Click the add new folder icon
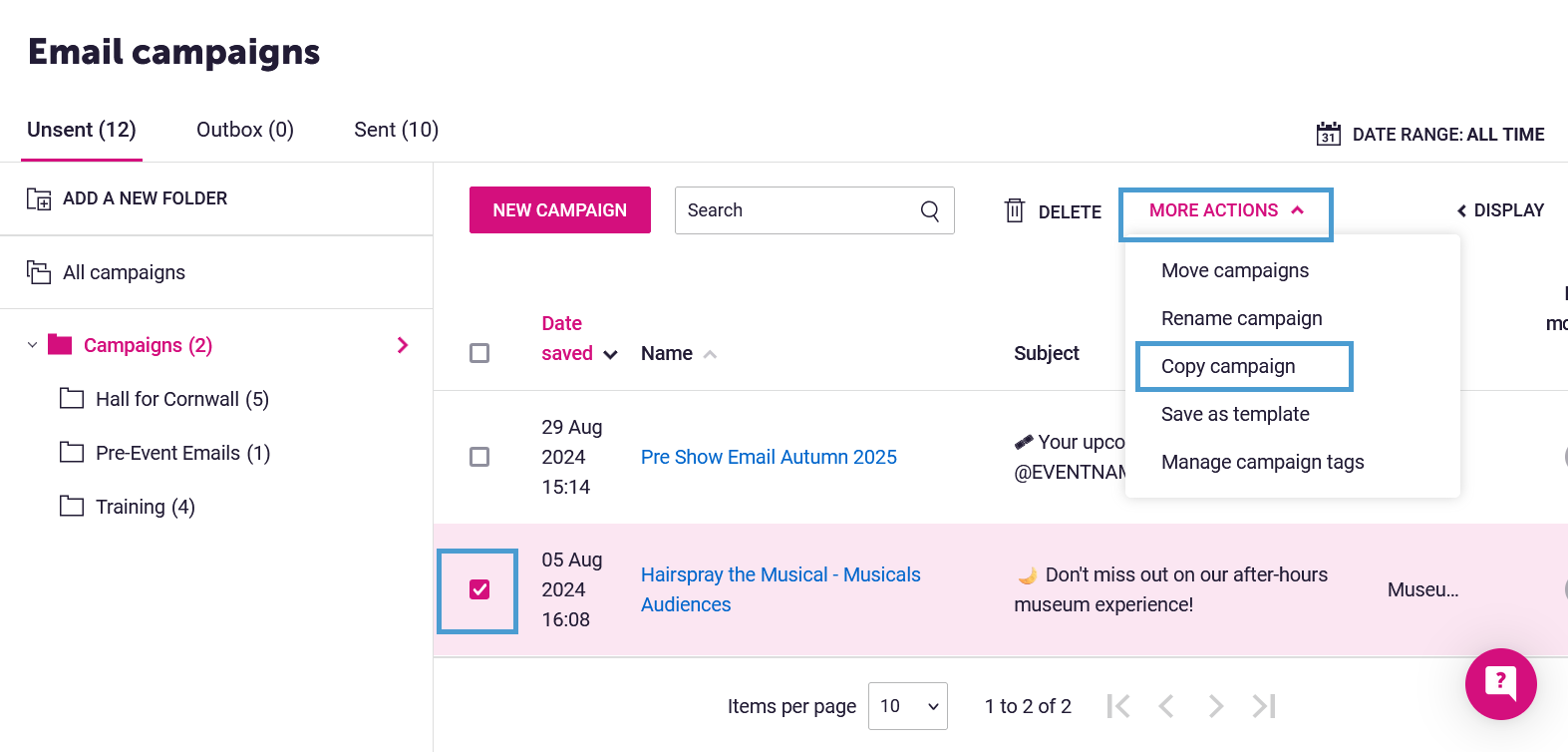Image resolution: width=1568 pixels, height=752 pixels. coord(39,198)
